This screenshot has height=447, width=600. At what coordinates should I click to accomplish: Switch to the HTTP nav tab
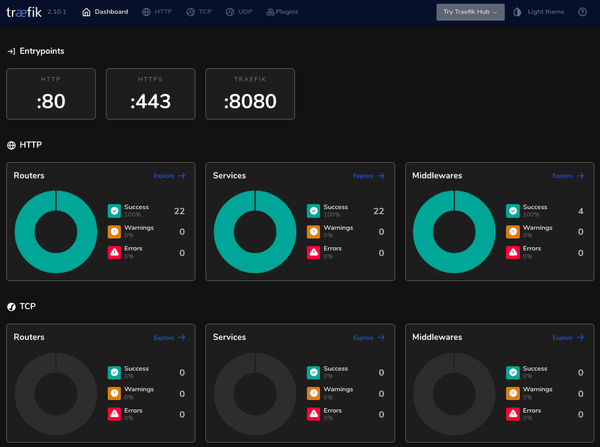point(158,12)
